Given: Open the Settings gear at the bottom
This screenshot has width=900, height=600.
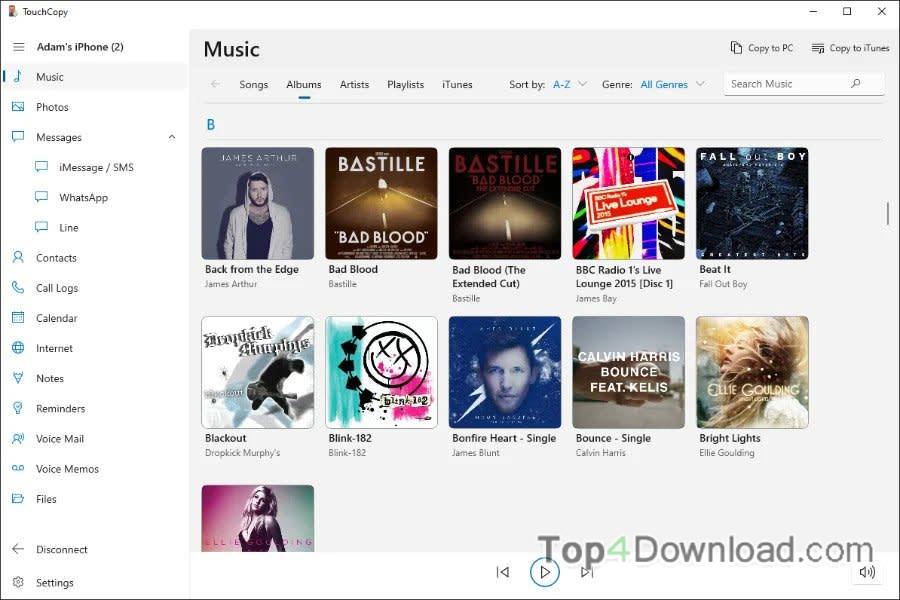Looking at the screenshot, I should (x=18, y=582).
